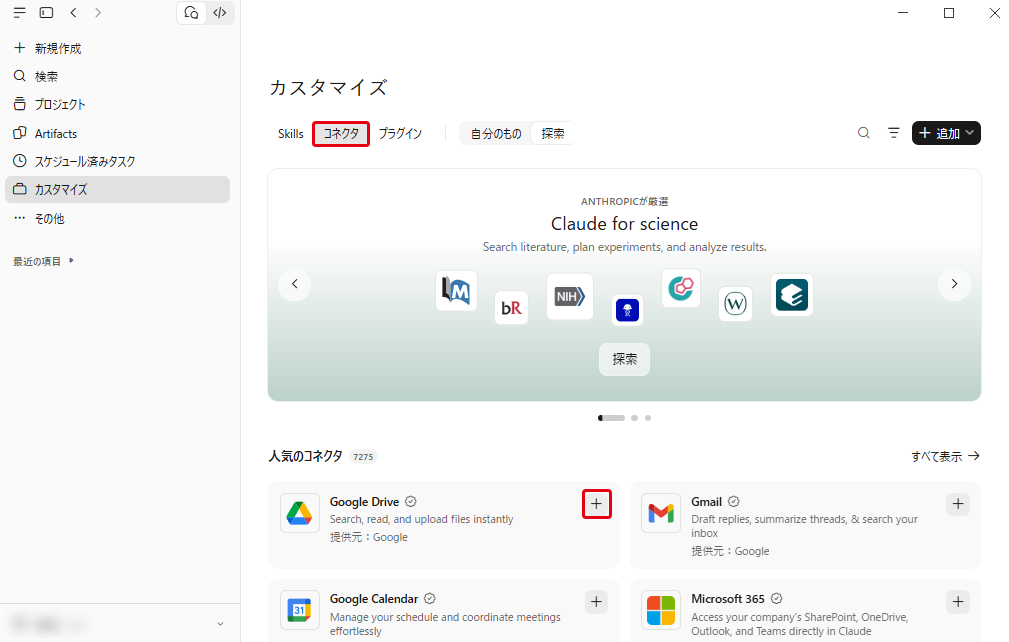Click the Google Calendar logo
Image resolution: width=1009 pixels, height=642 pixels.
300,610
